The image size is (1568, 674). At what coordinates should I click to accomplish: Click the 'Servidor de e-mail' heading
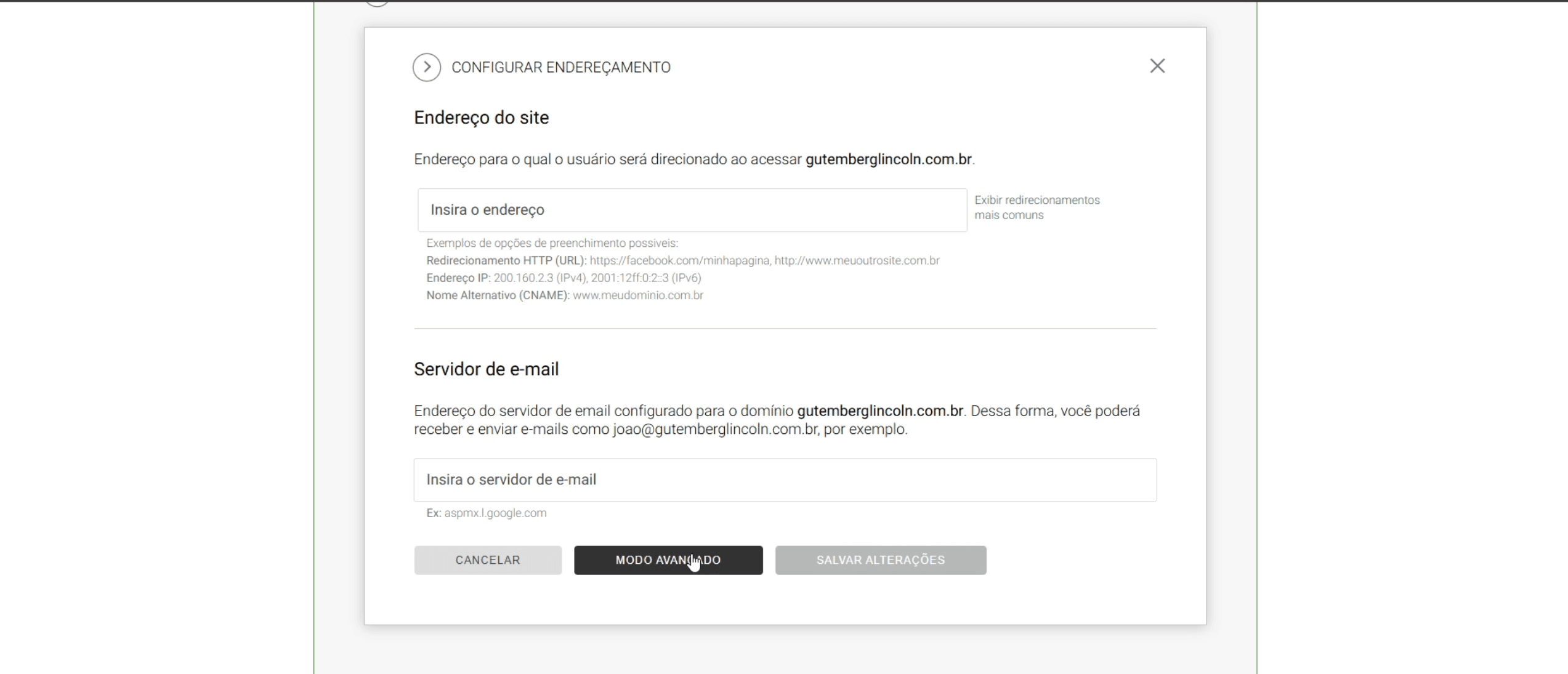coord(486,369)
